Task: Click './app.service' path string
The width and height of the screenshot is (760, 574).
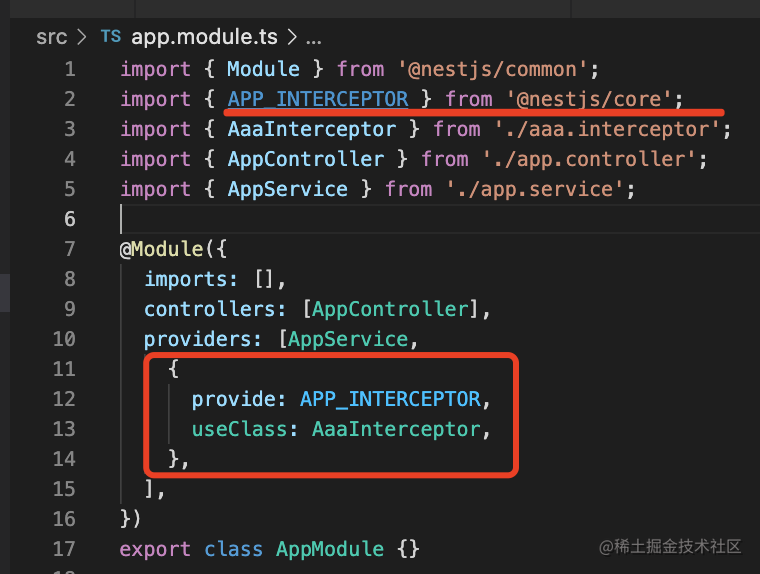Action: (x=535, y=189)
